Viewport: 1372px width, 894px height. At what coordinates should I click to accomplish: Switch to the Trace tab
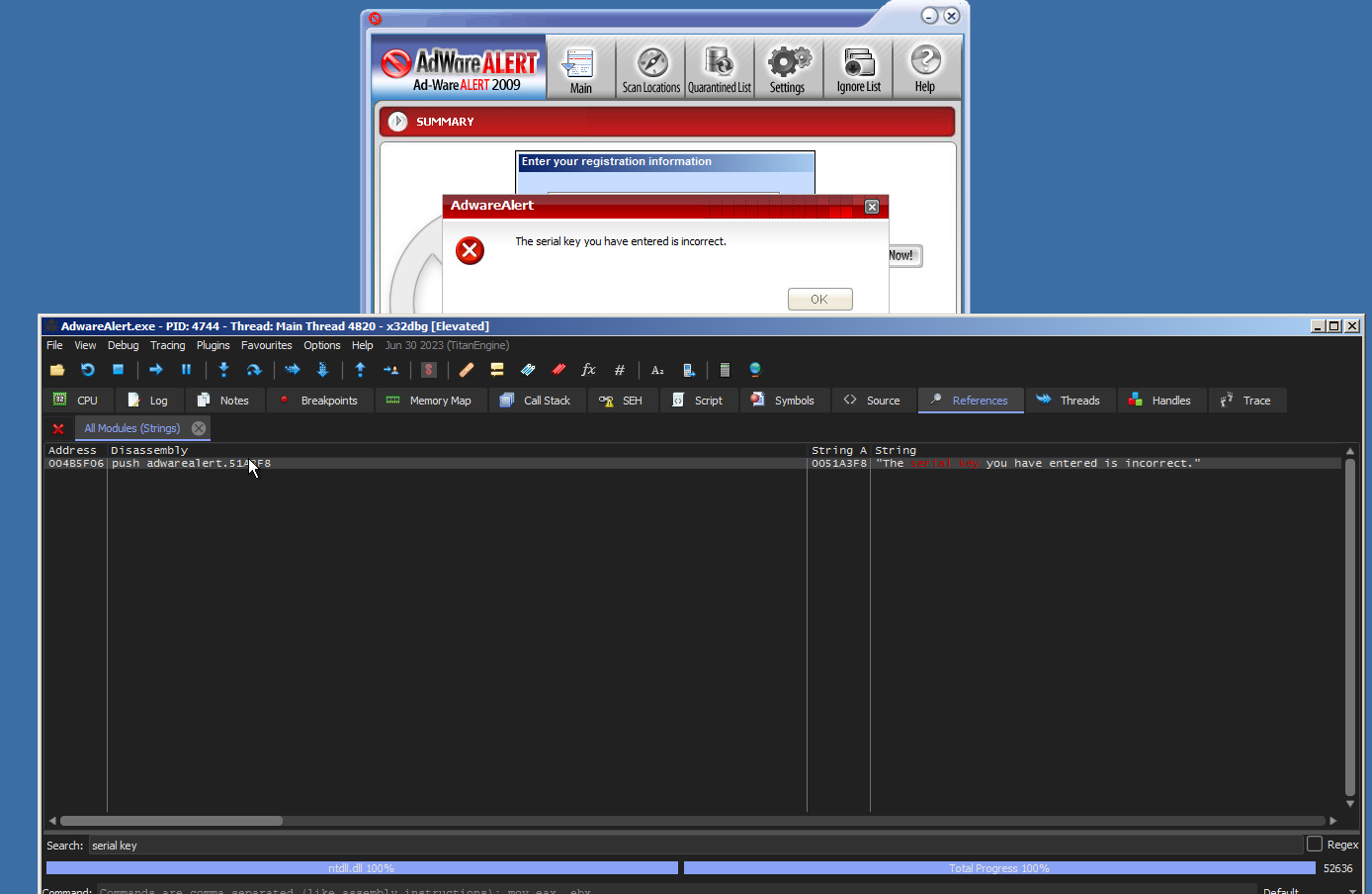tap(1246, 401)
